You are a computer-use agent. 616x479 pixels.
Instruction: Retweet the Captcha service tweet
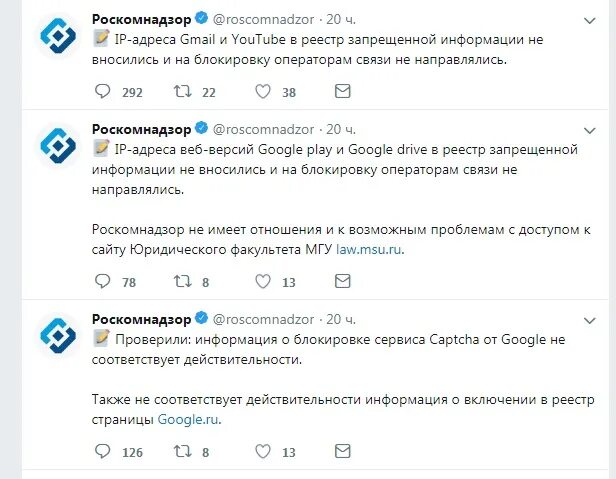183,451
